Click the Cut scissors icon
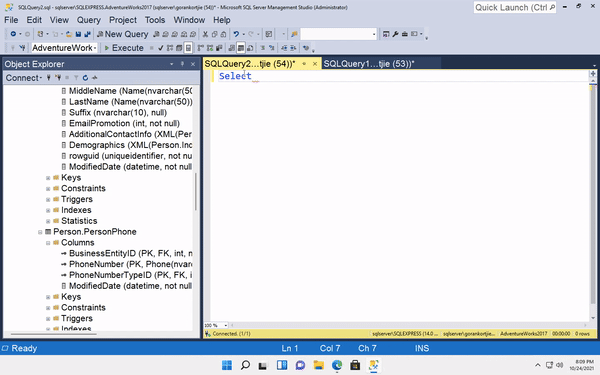This screenshot has height=375, width=600. pyautogui.click(x=205, y=34)
